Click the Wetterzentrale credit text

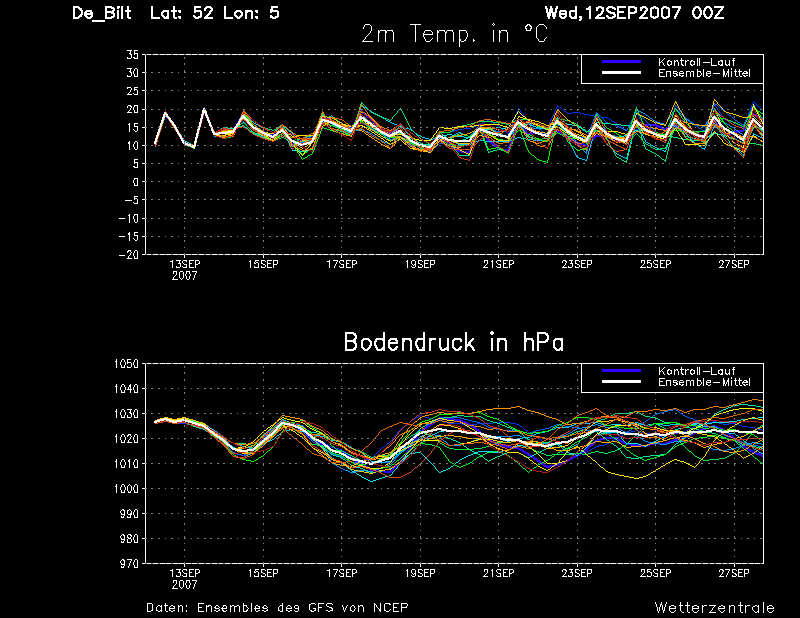point(714,608)
